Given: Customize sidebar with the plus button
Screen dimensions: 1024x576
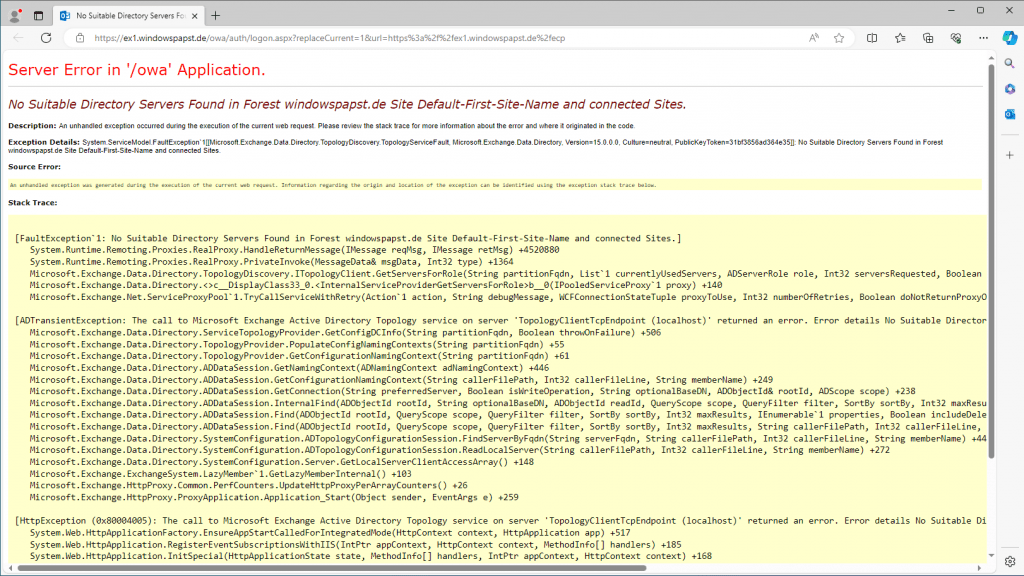Looking at the screenshot, I should 1009,154.
